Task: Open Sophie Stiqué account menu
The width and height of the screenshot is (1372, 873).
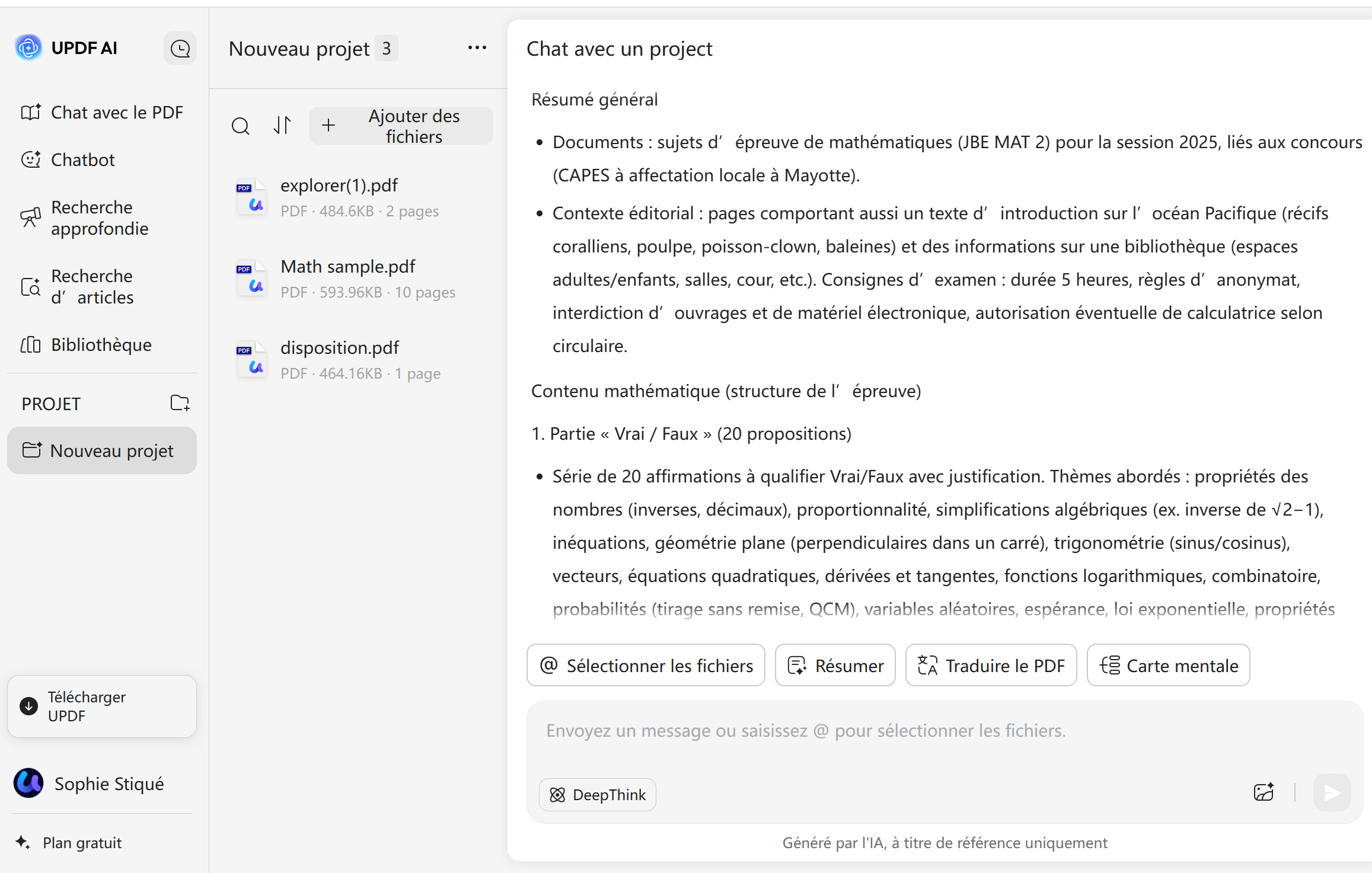Action: pyautogui.click(x=89, y=784)
